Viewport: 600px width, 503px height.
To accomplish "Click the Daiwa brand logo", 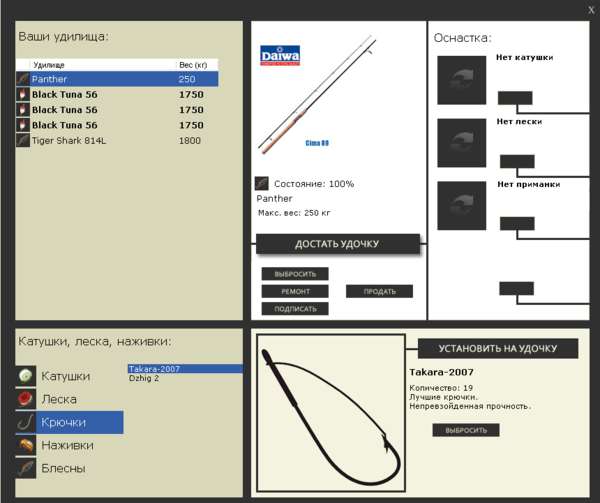I will tap(280, 56).
